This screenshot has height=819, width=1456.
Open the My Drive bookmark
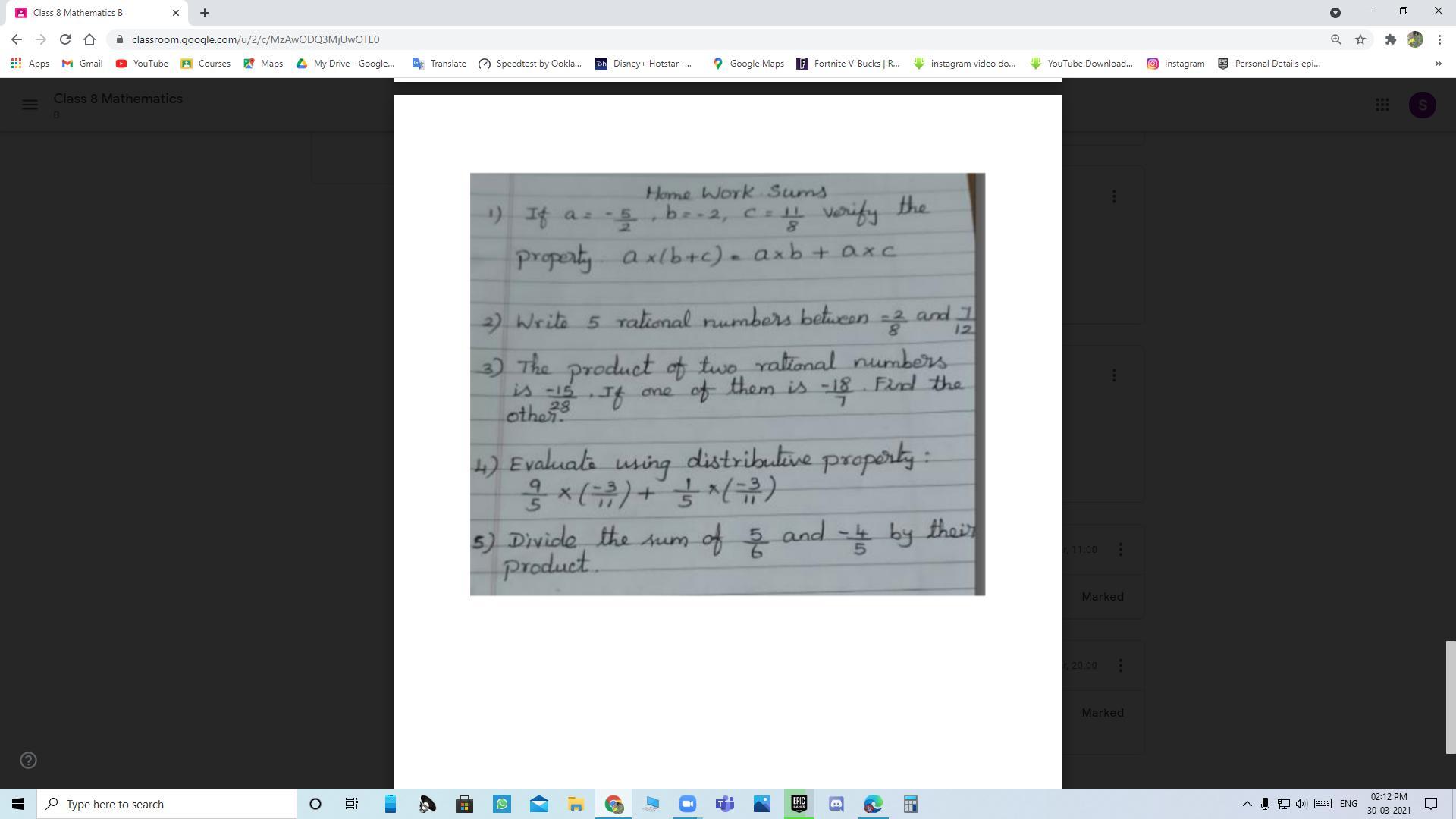pyautogui.click(x=346, y=64)
